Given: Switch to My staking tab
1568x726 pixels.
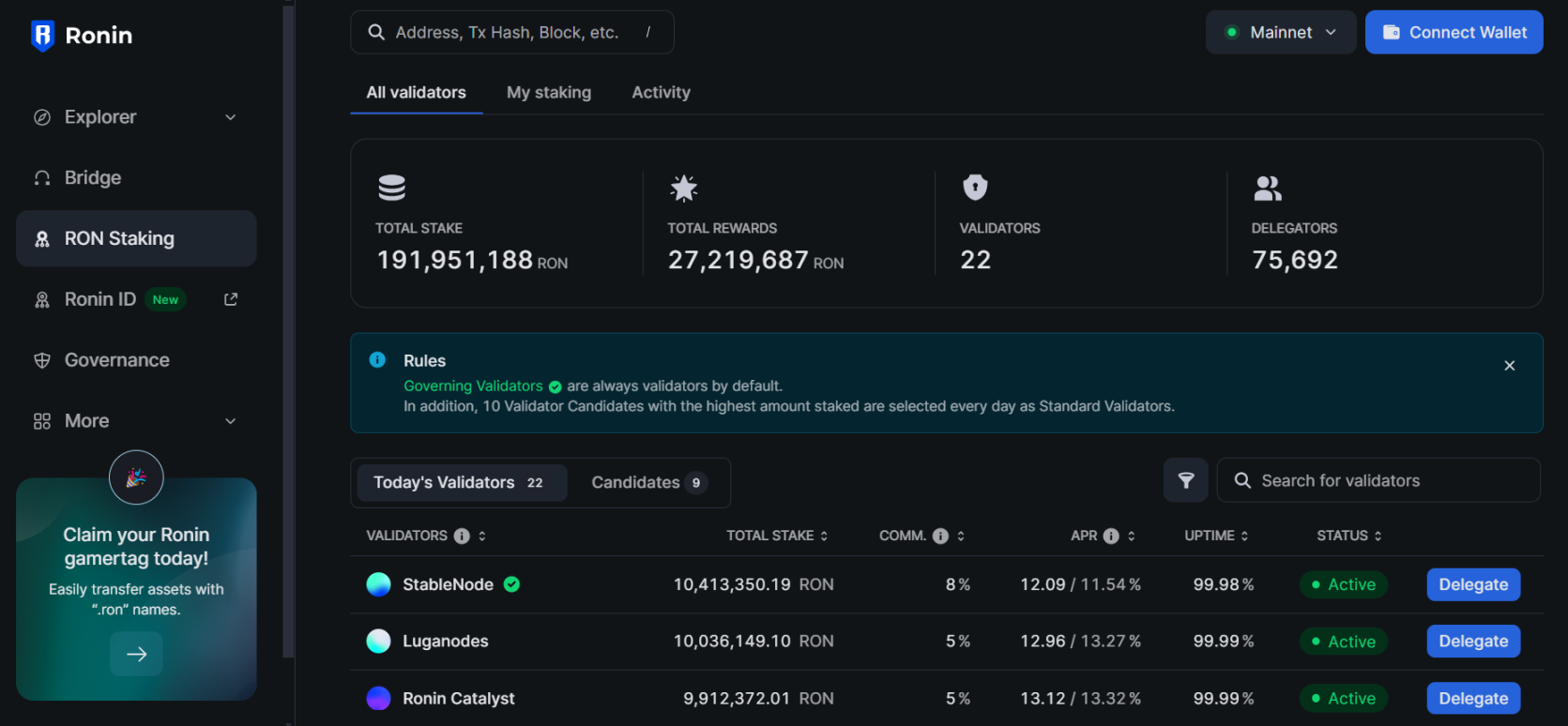Looking at the screenshot, I should pos(549,92).
